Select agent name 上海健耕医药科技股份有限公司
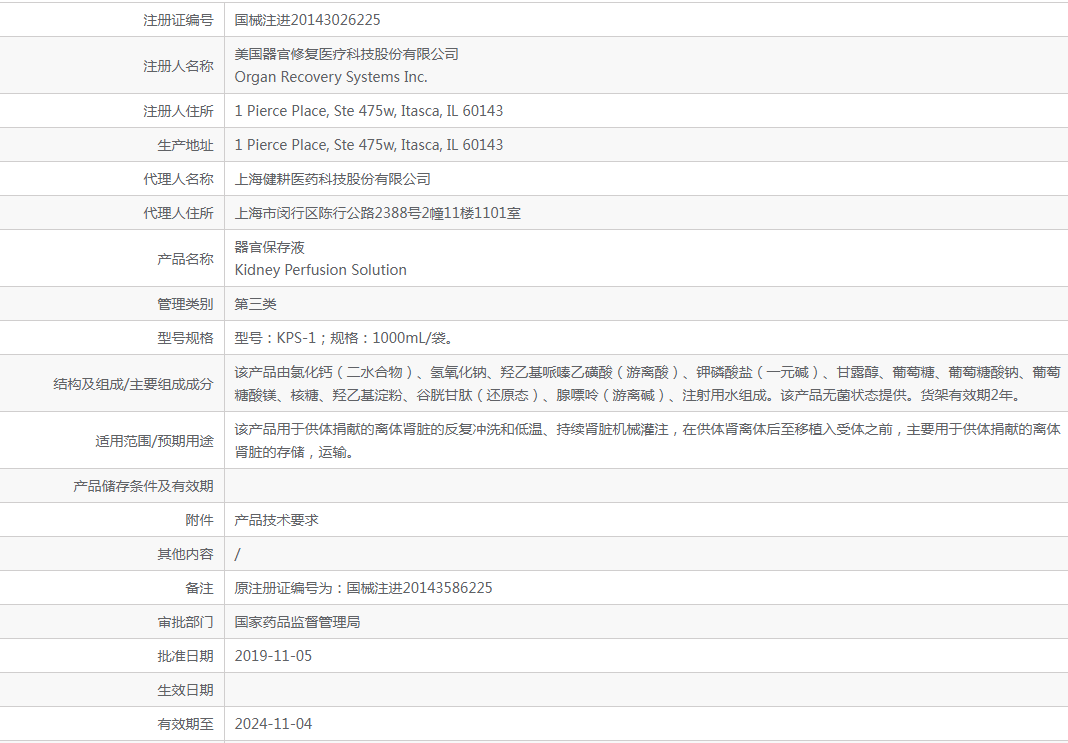The width and height of the screenshot is (1068, 743). 332,179
